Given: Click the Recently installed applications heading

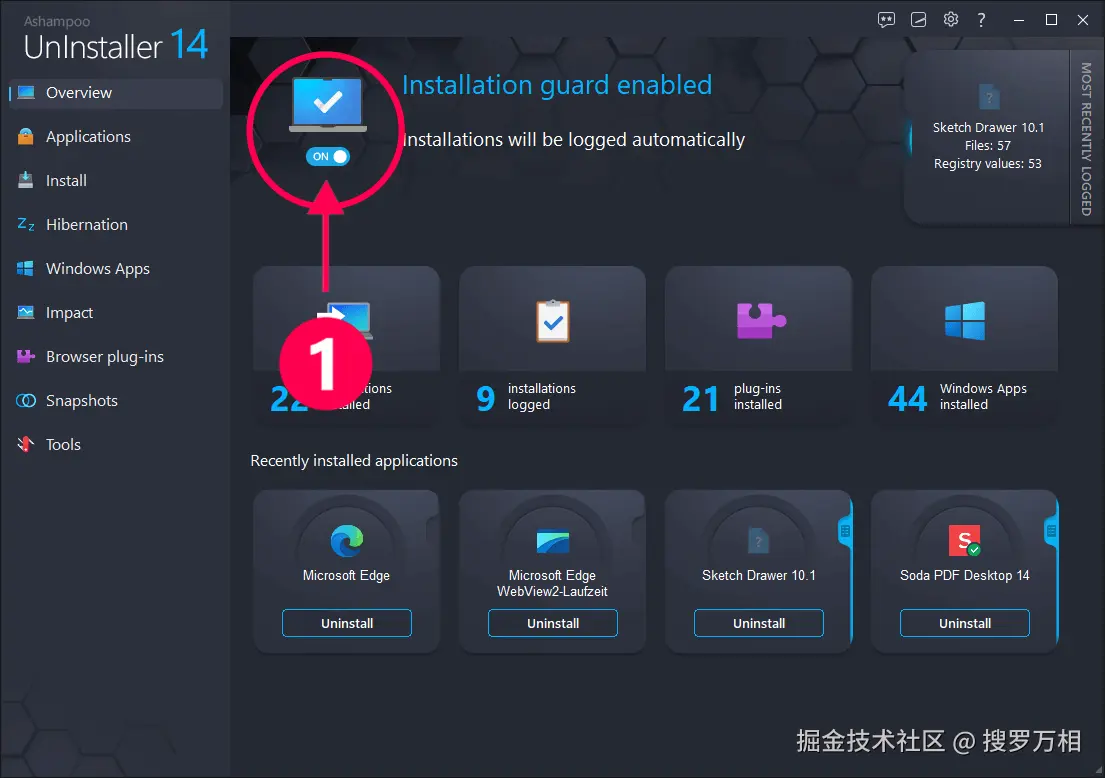Looking at the screenshot, I should [354, 461].
